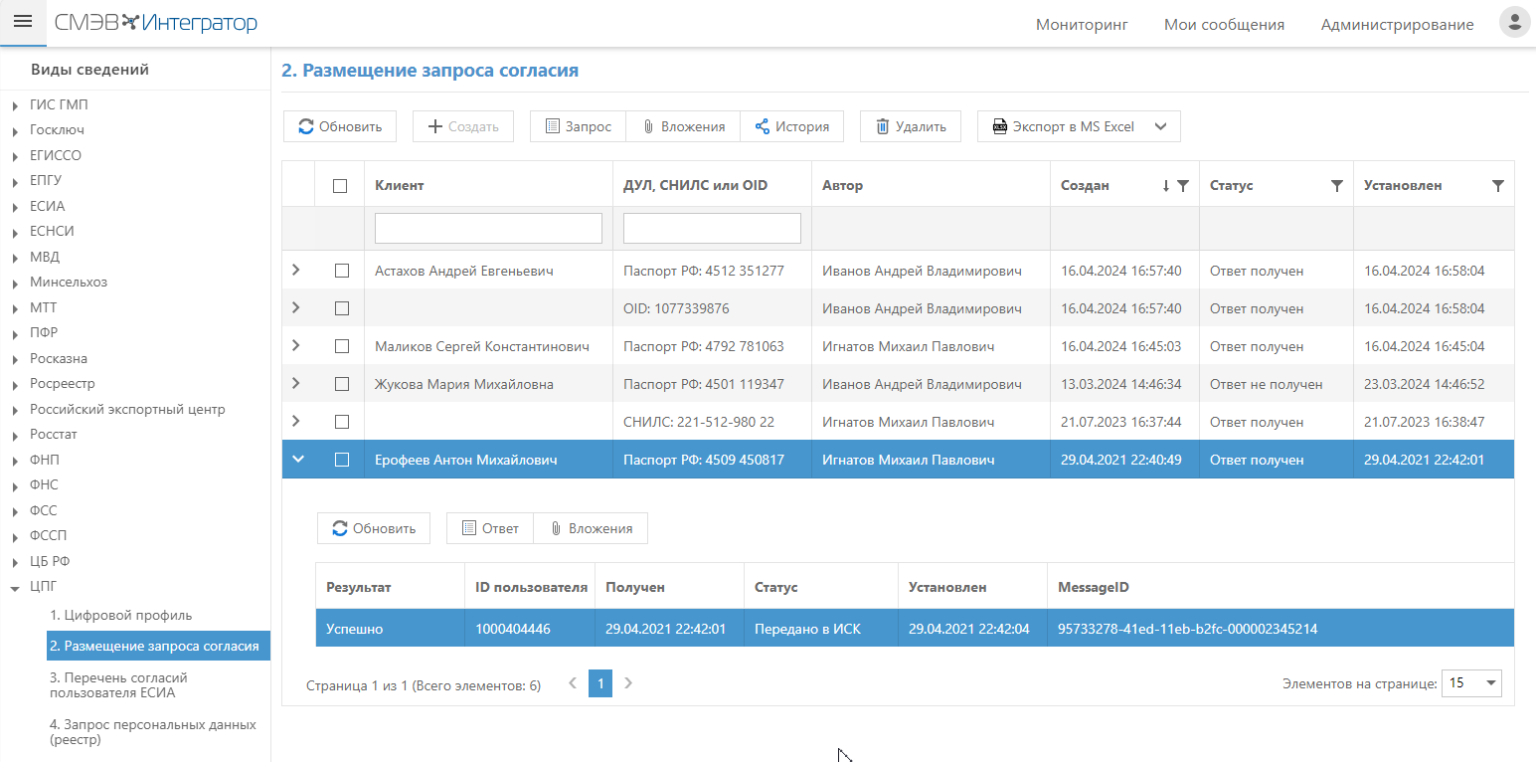Go to Мониторинг in top menu
Image resolution: width=1536 pixels, height=762 pixels.
(1081, 24)
